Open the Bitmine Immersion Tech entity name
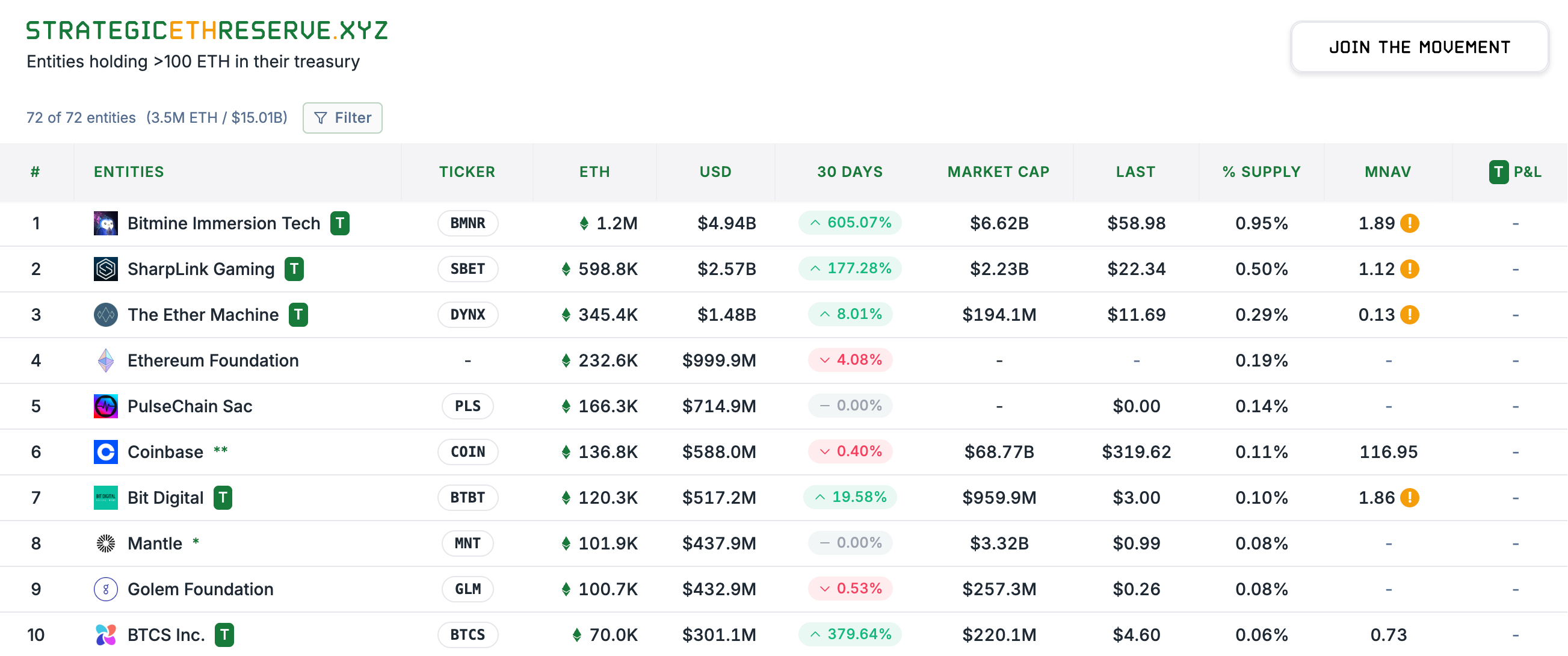 pos(223,223)
